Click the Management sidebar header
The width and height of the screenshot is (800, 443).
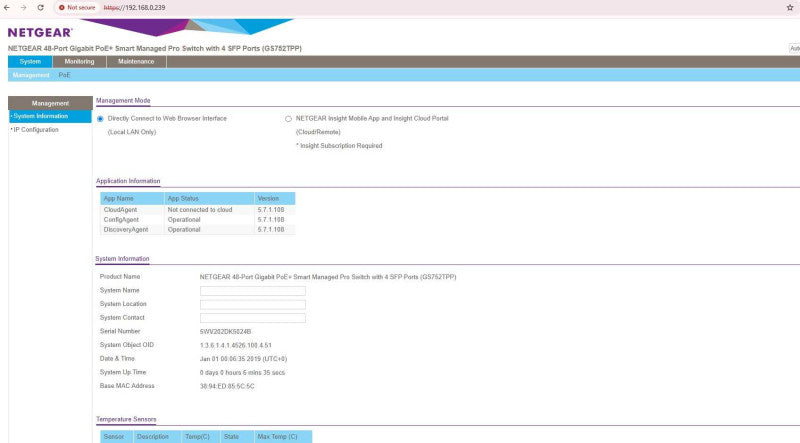[50, 103]
